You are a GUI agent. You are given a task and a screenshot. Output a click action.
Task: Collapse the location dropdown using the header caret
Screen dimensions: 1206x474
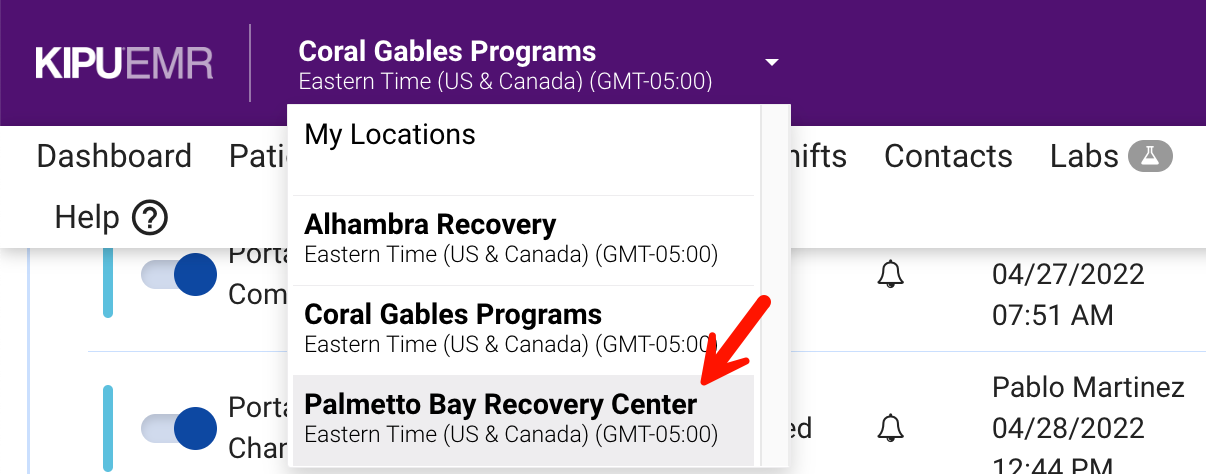click(771, 63)
